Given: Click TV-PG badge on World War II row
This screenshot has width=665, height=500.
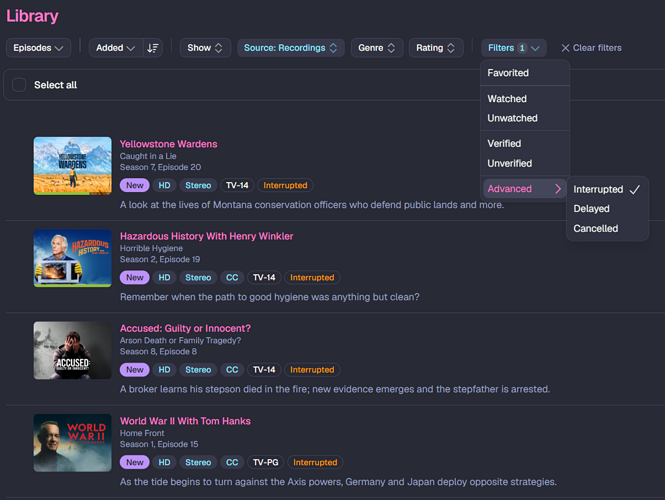Looking at the screenshot, I should click(x=265, y=462).
